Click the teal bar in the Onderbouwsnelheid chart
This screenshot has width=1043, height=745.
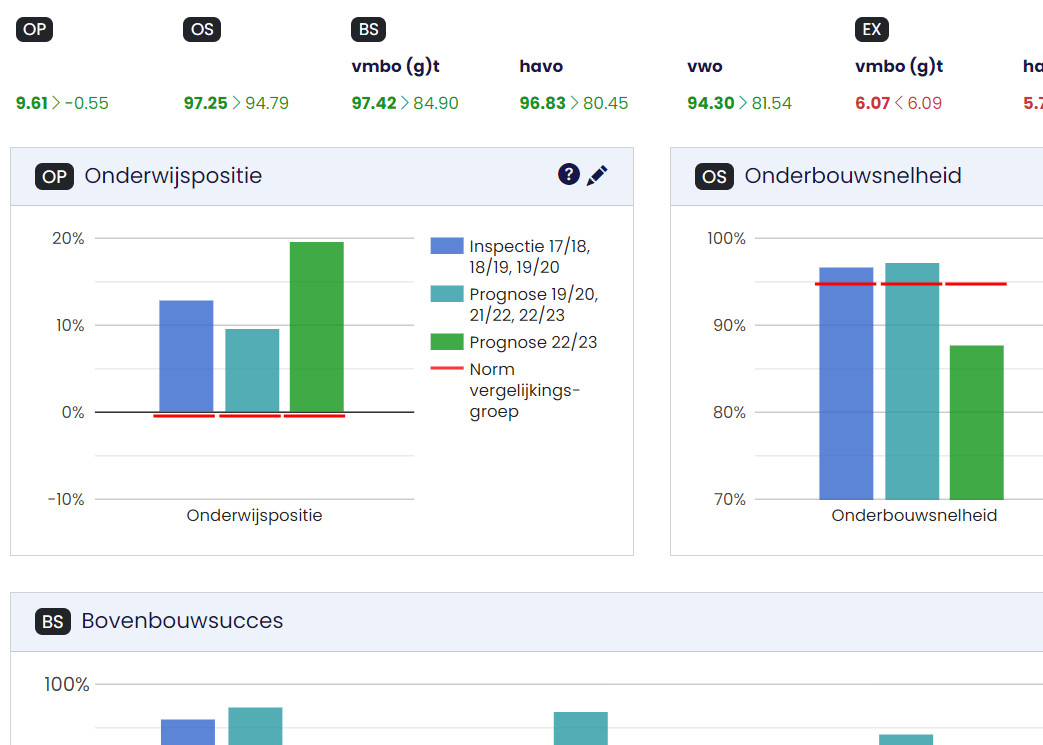coord(912,381)
